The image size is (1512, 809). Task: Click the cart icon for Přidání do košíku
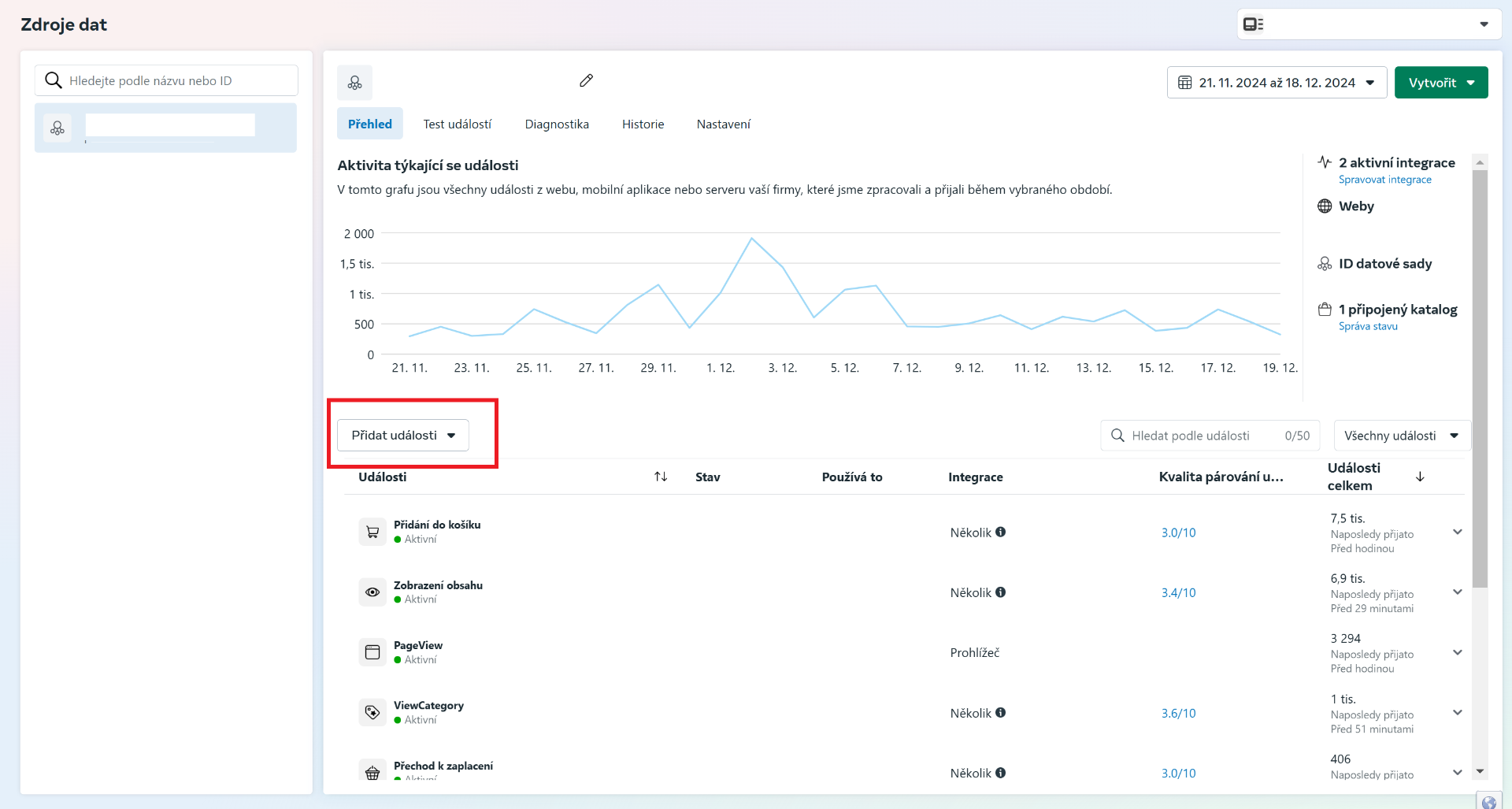(x=372, y=532)
